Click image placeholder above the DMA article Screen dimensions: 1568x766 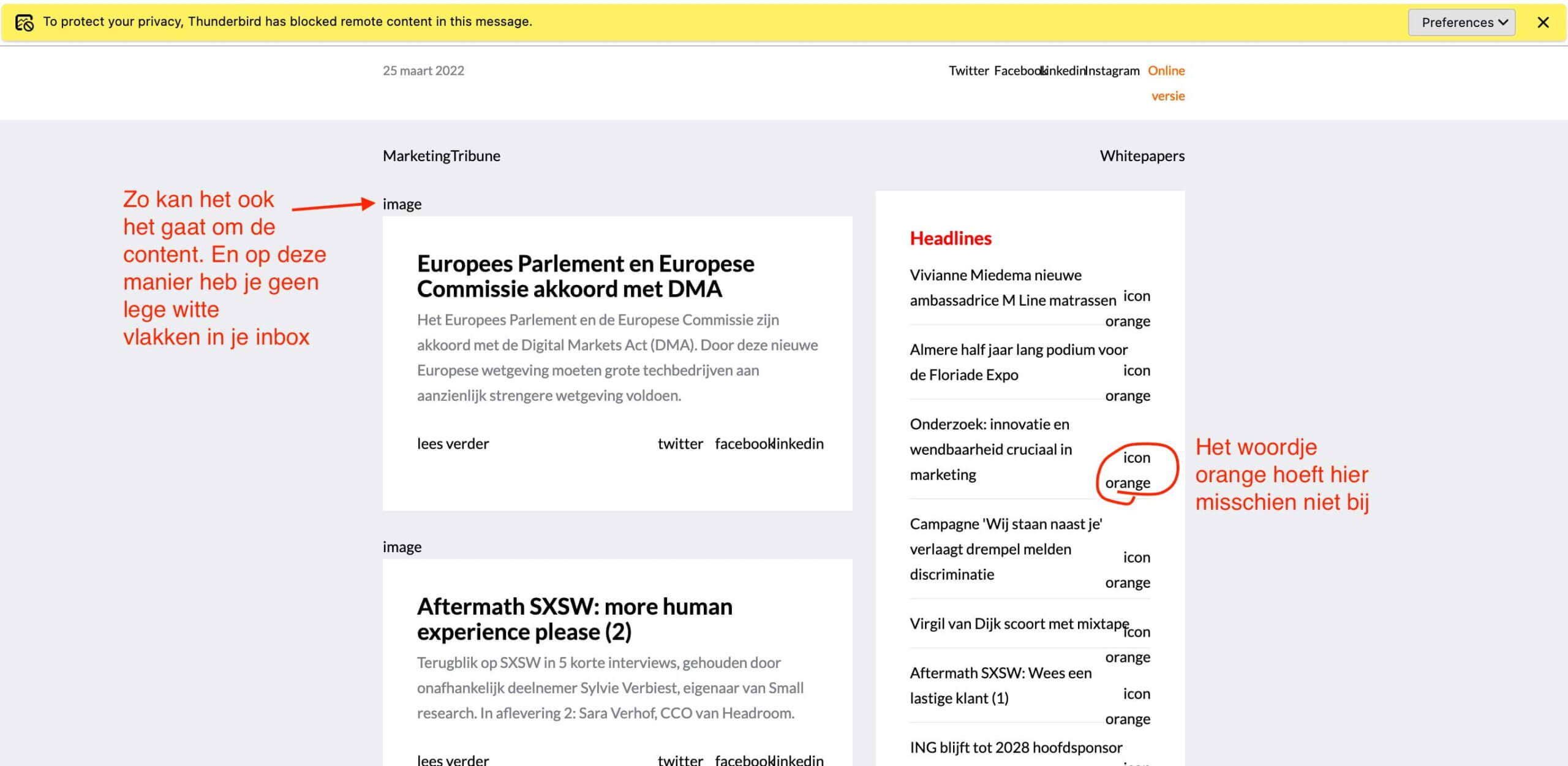pyautogui.click(x=402, y=204)
